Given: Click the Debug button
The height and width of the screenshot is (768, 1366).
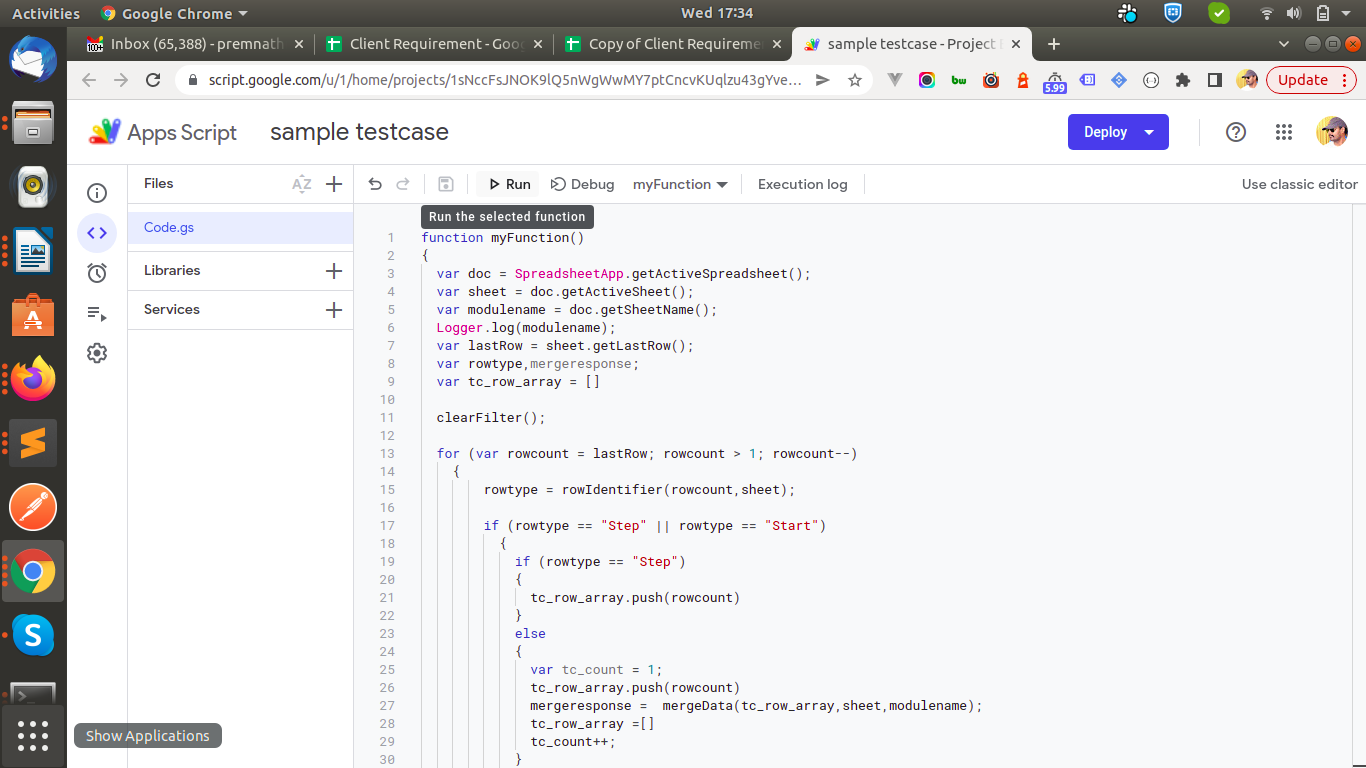Looking at the screenshot, I should coord(583,184).
